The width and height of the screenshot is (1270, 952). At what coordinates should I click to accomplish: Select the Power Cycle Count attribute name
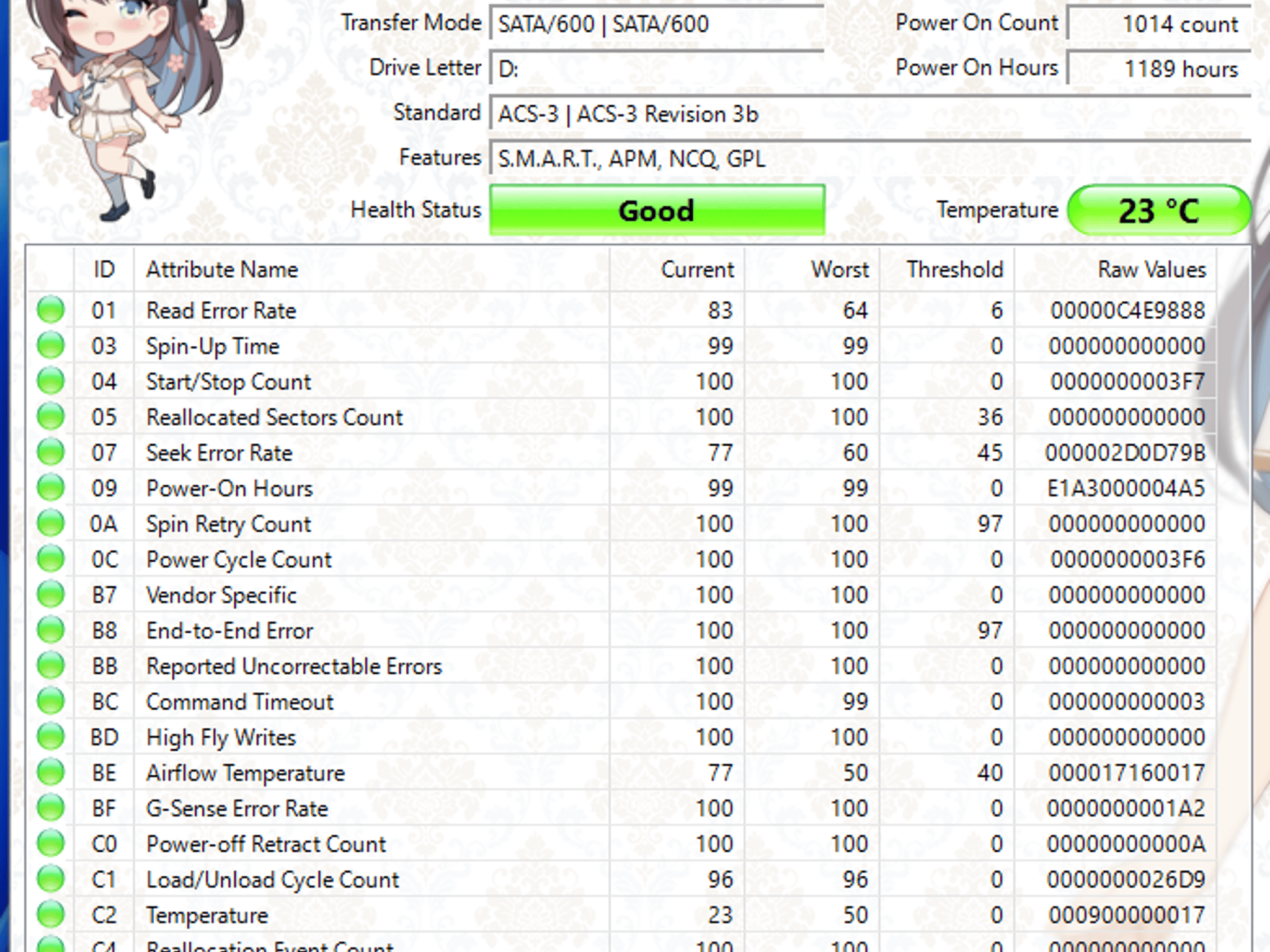(x=239, y=560)
